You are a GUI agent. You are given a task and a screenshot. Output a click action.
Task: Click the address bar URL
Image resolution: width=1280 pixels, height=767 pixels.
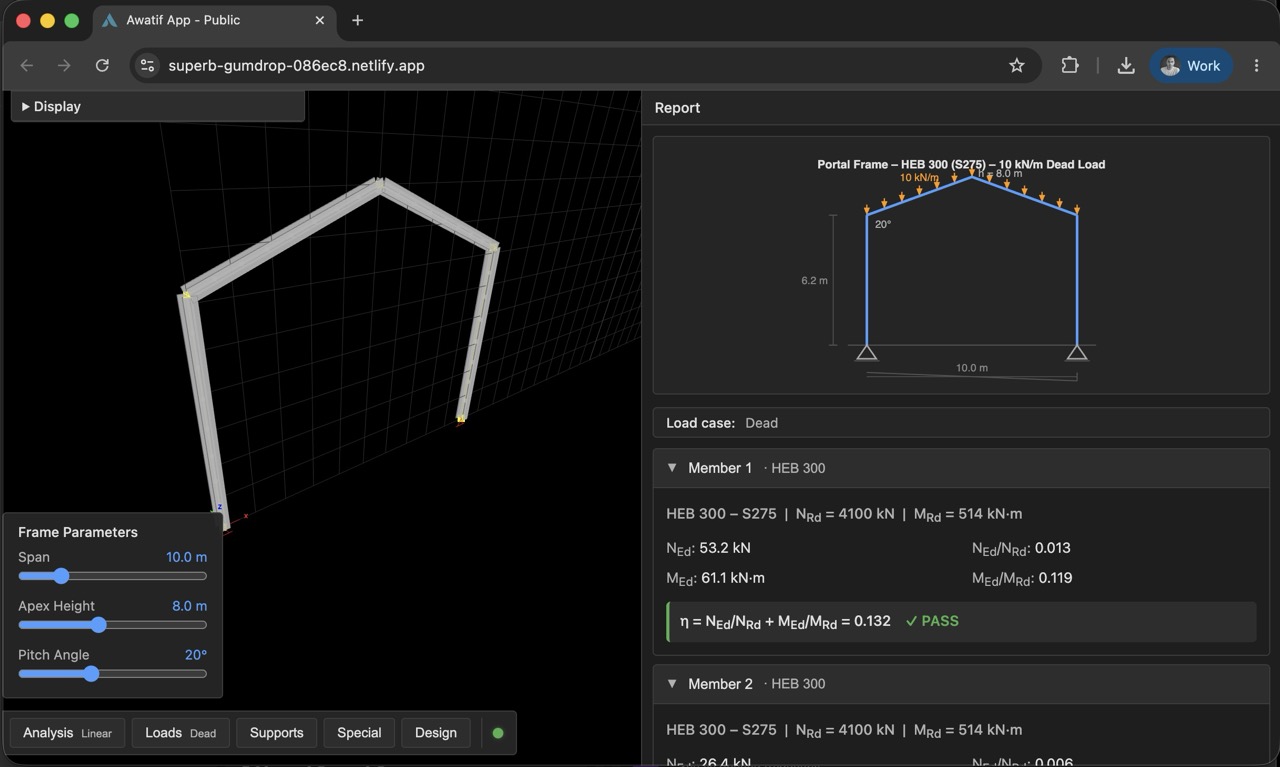[296, 65]
